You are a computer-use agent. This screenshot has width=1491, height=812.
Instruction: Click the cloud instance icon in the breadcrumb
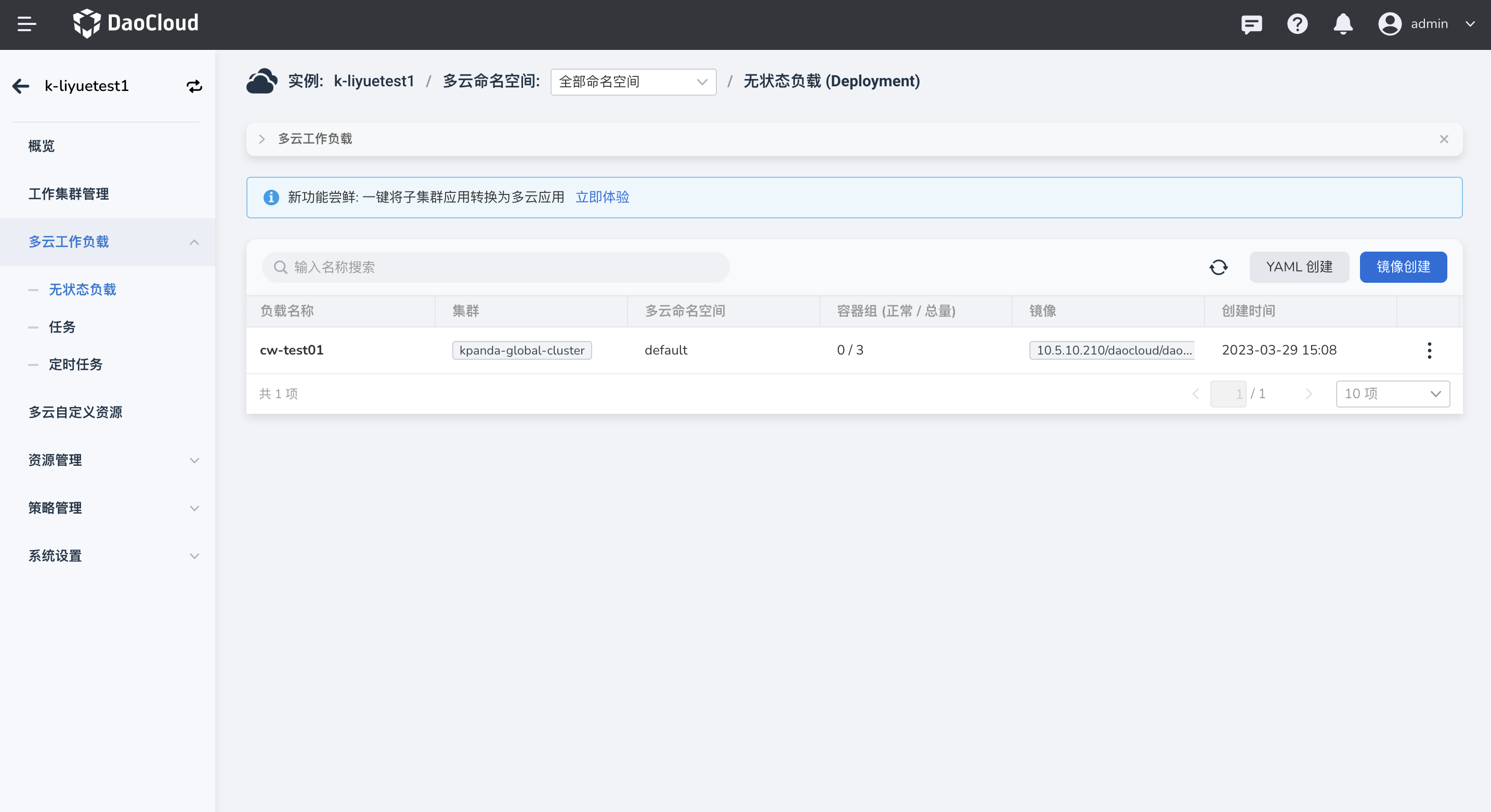(261, 81)
